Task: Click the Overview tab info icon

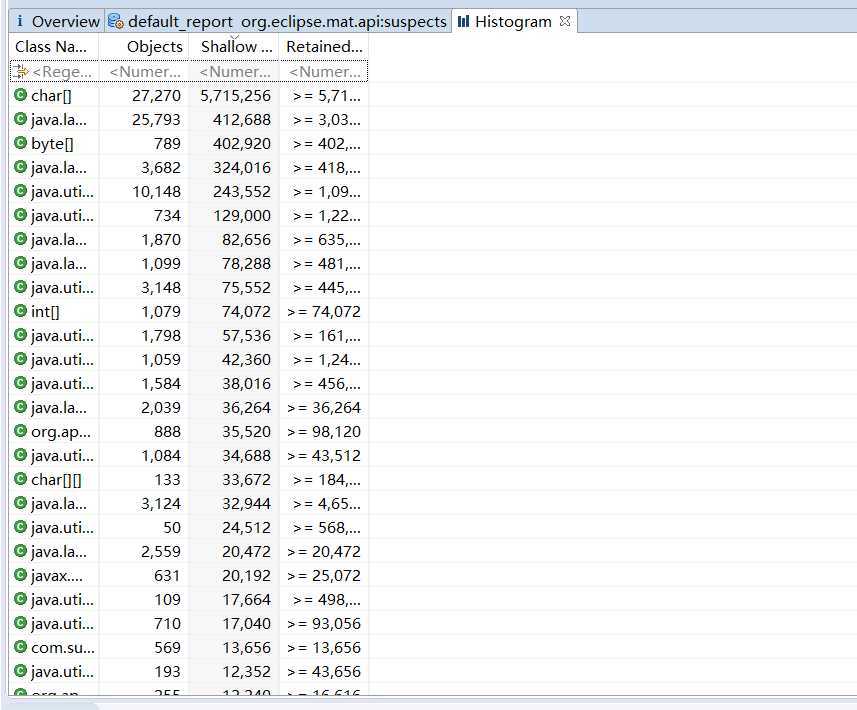Action: point(20,21)
